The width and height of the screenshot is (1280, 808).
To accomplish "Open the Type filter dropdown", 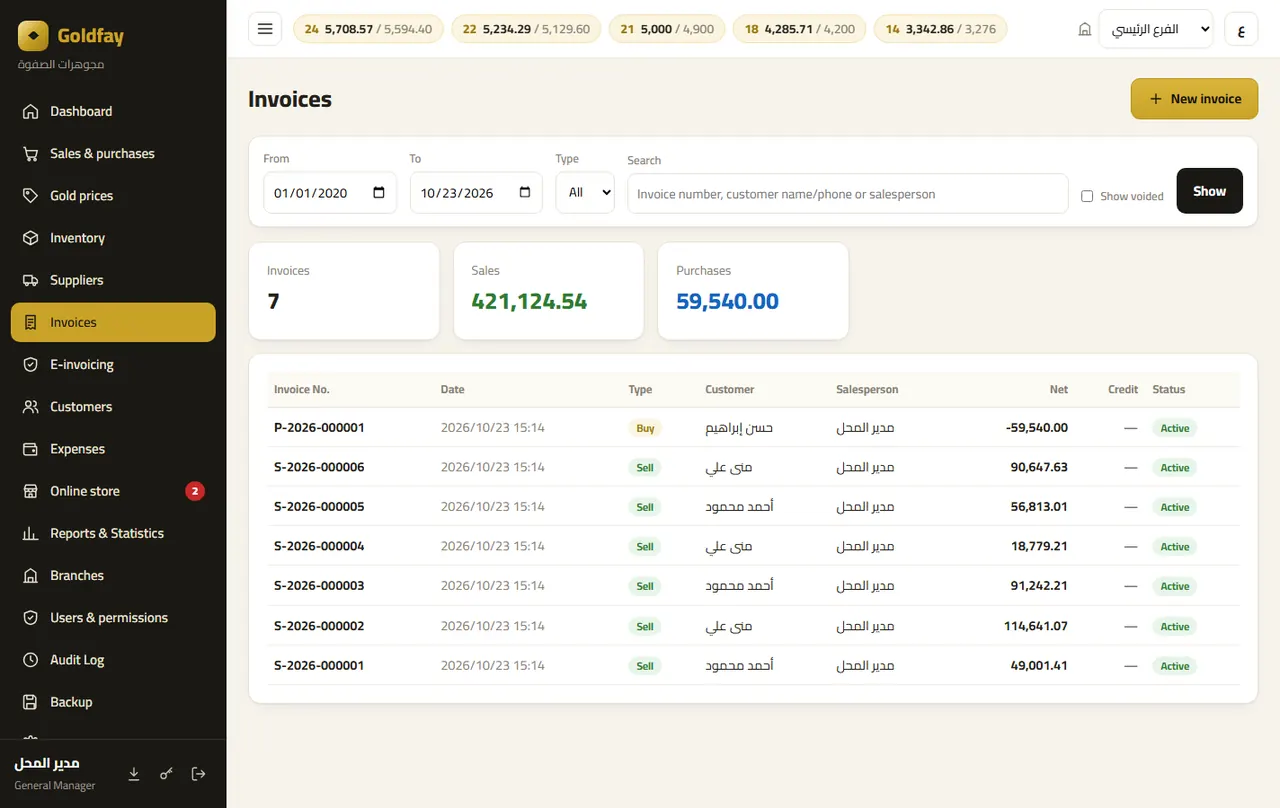I will (x=585, y=193).
